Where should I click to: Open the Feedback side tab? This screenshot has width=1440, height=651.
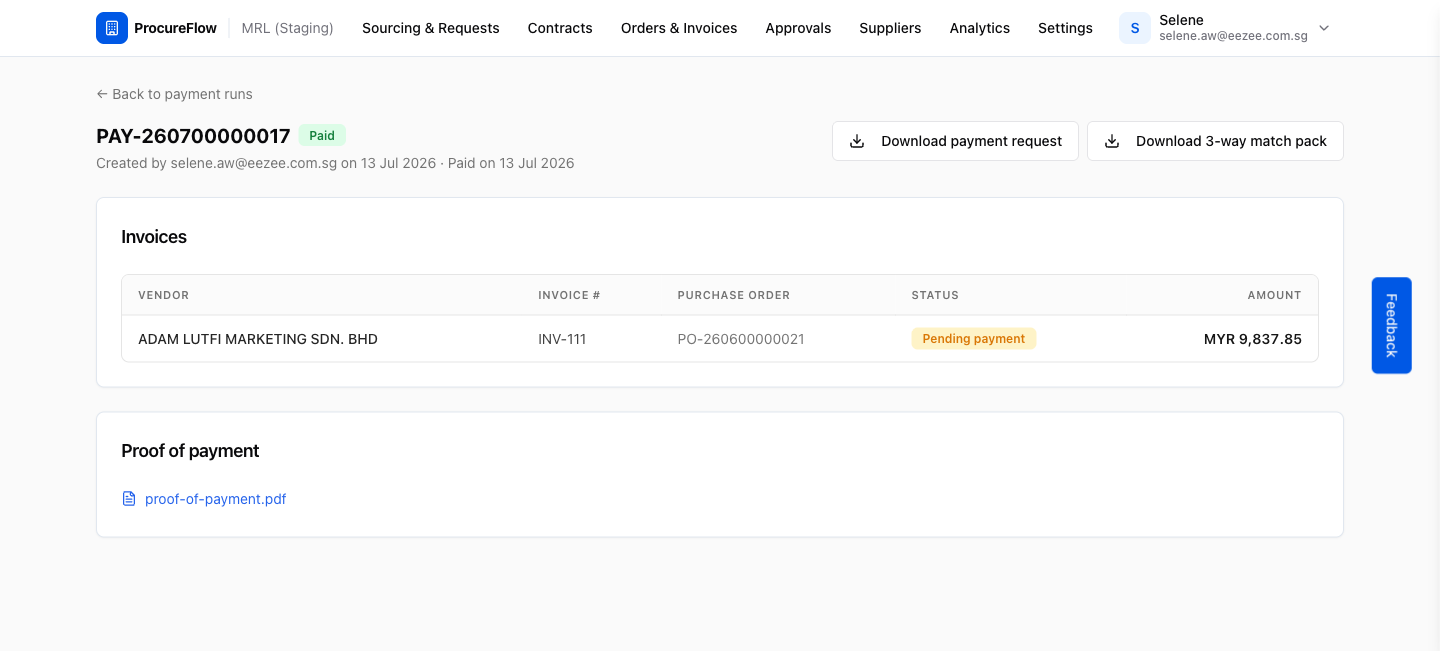pos(1391,325)
